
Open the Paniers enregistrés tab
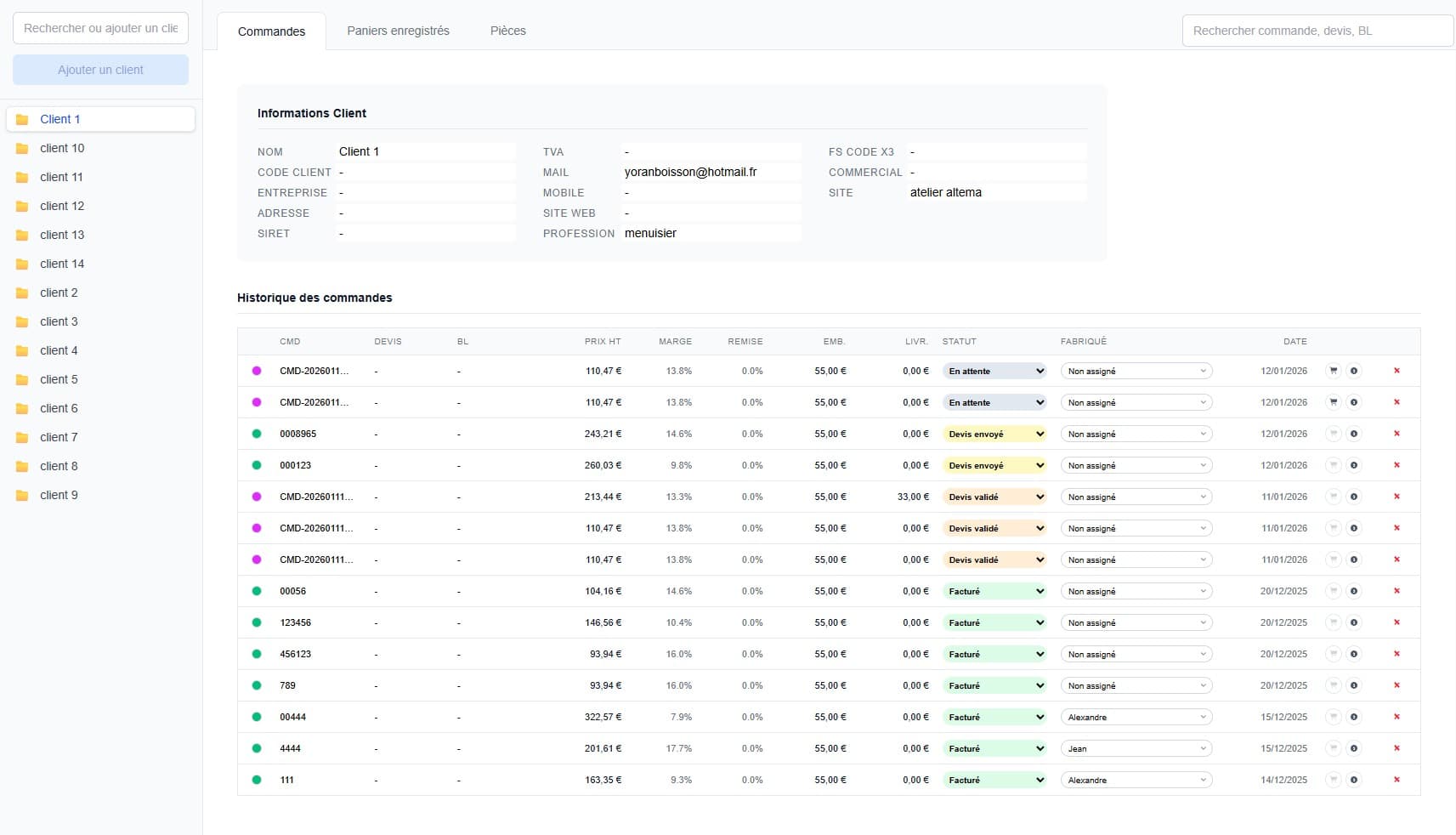coord(398,31)
